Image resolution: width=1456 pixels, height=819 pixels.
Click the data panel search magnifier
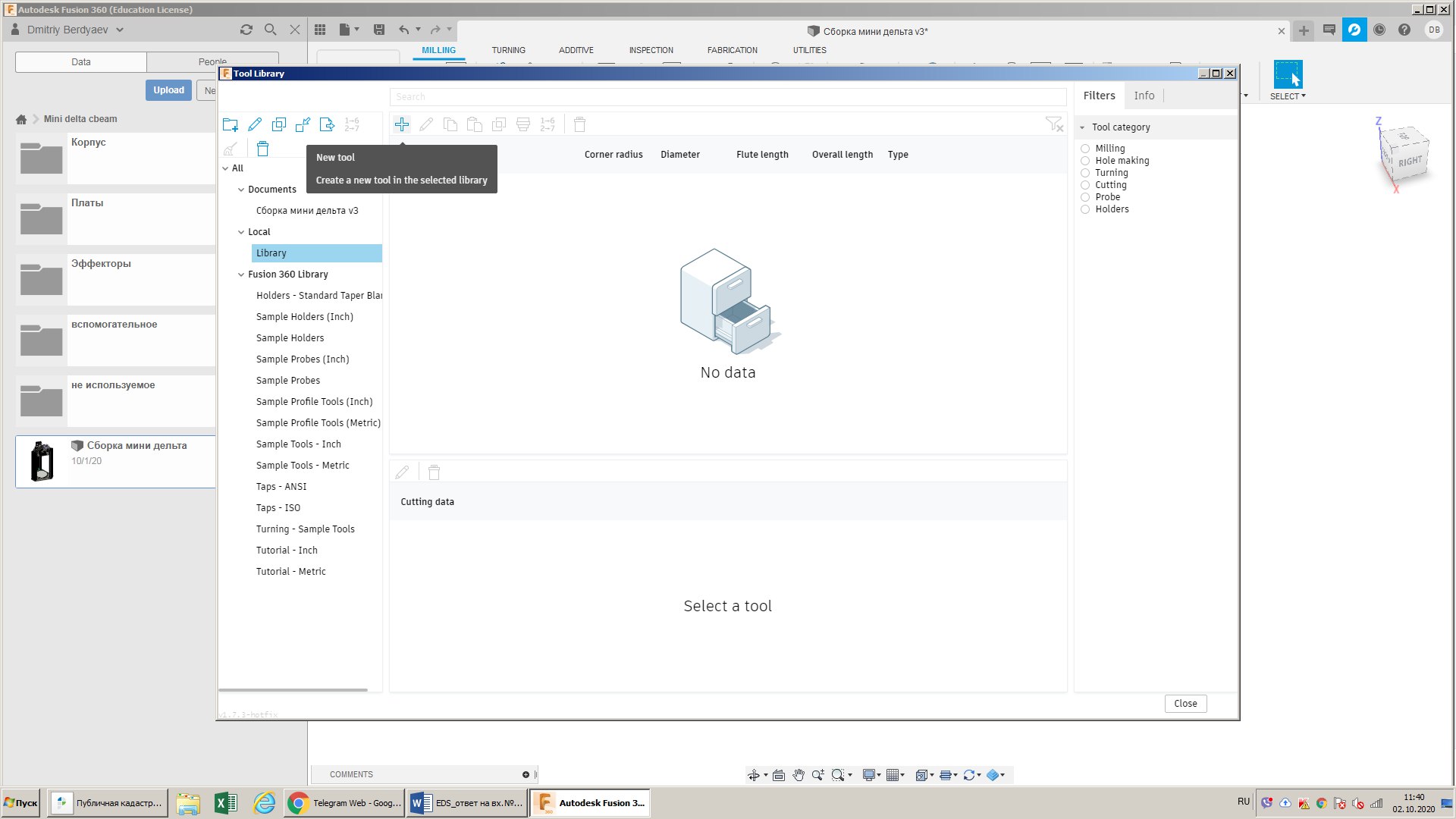(x=270, y=30)
